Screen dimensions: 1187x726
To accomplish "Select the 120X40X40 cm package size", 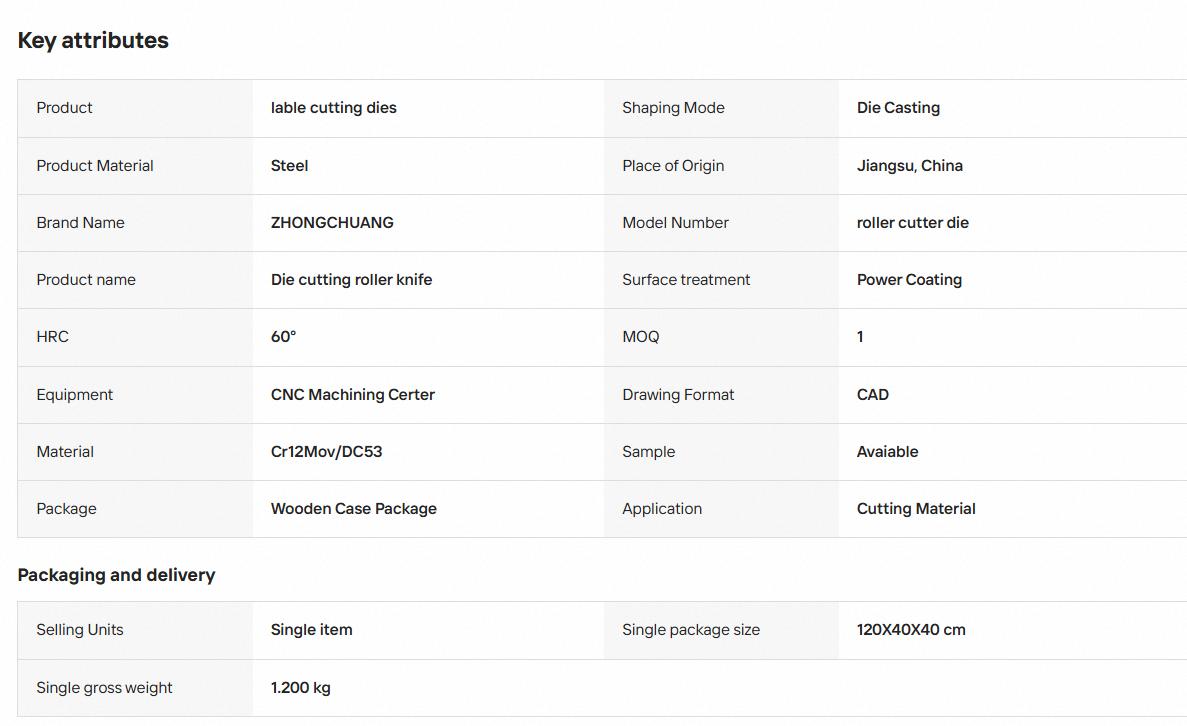I will pyautogui.click(x=911, y=630).
